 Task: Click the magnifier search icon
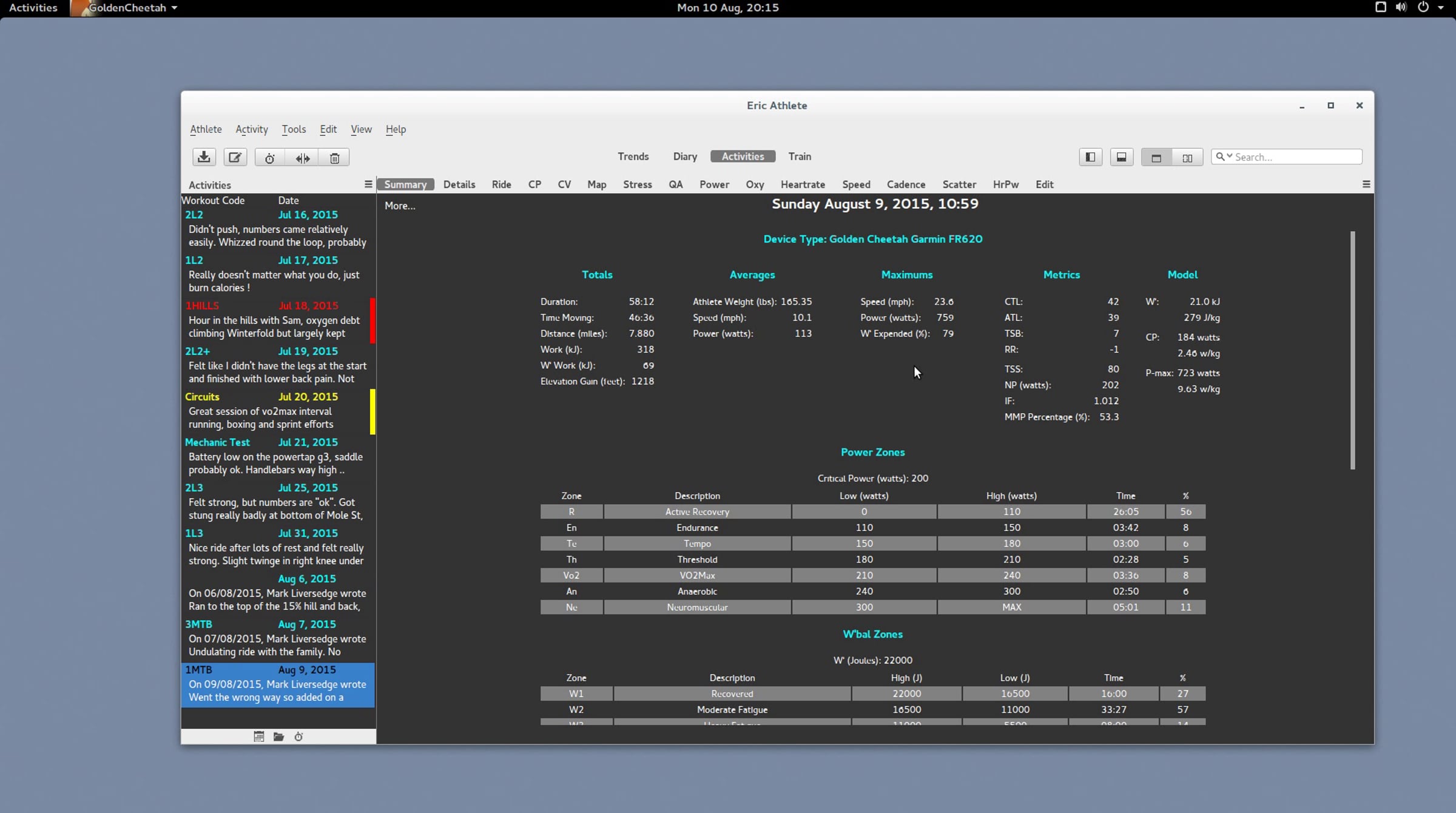pos(1219,157)
